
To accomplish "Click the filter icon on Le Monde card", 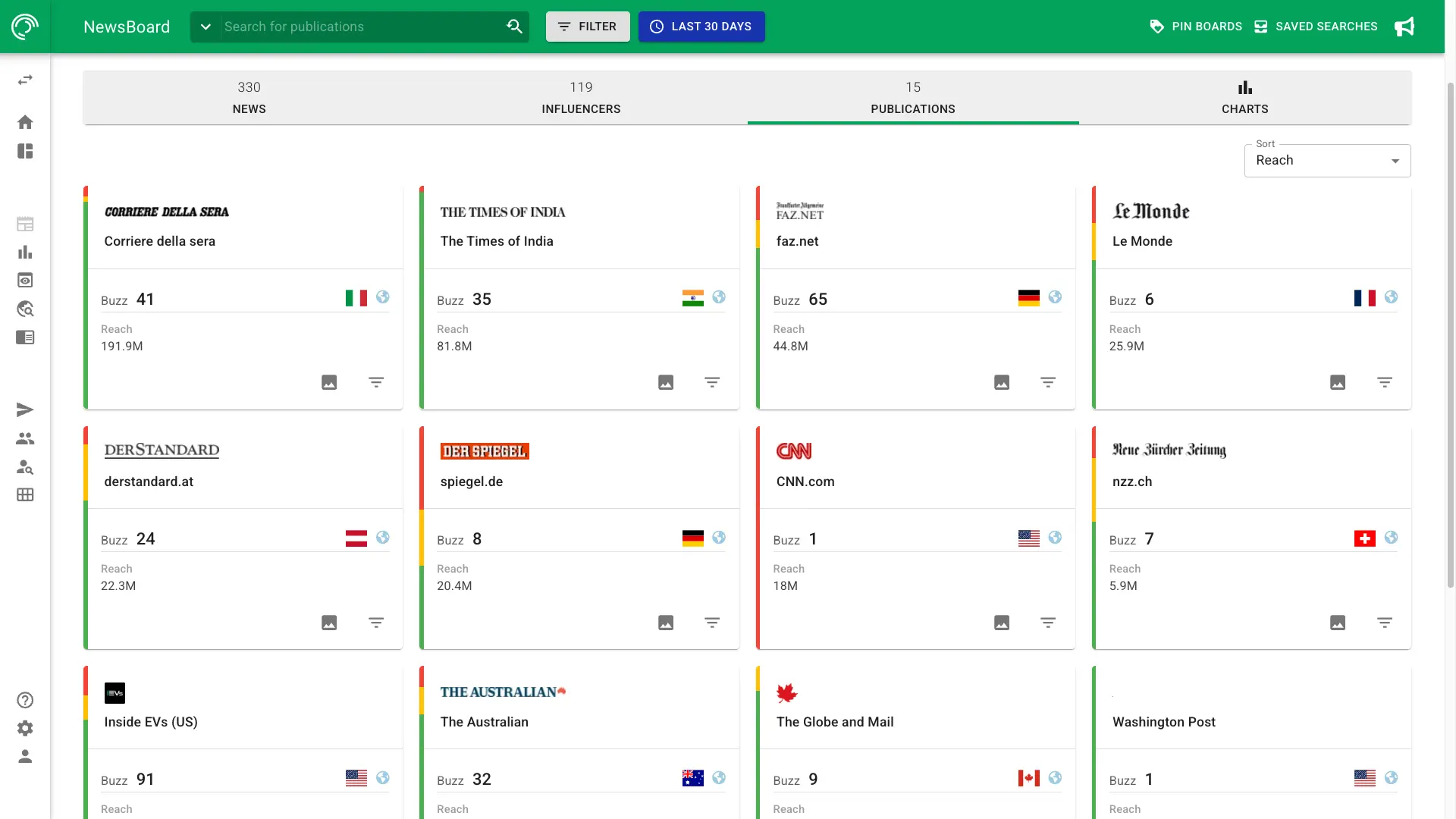I will [1385, 382].
